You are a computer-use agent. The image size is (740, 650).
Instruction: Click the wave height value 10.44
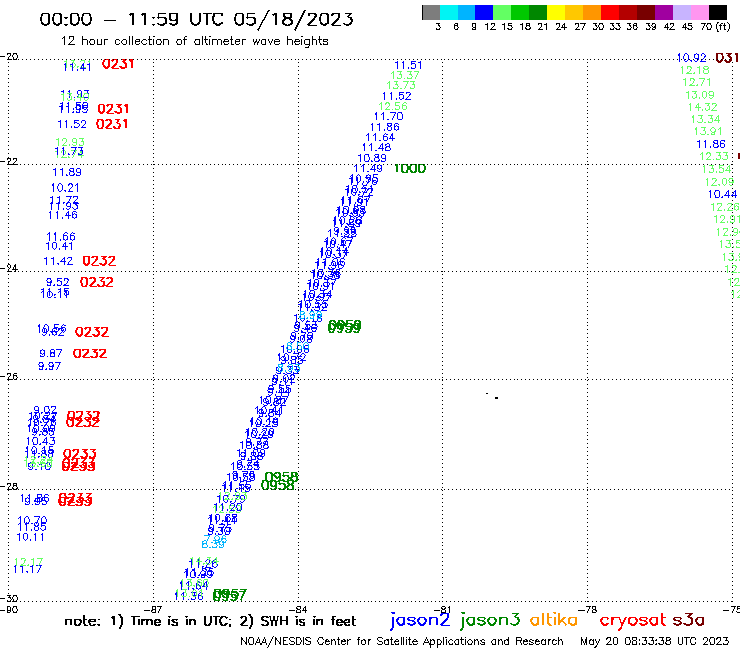(722, 194)
